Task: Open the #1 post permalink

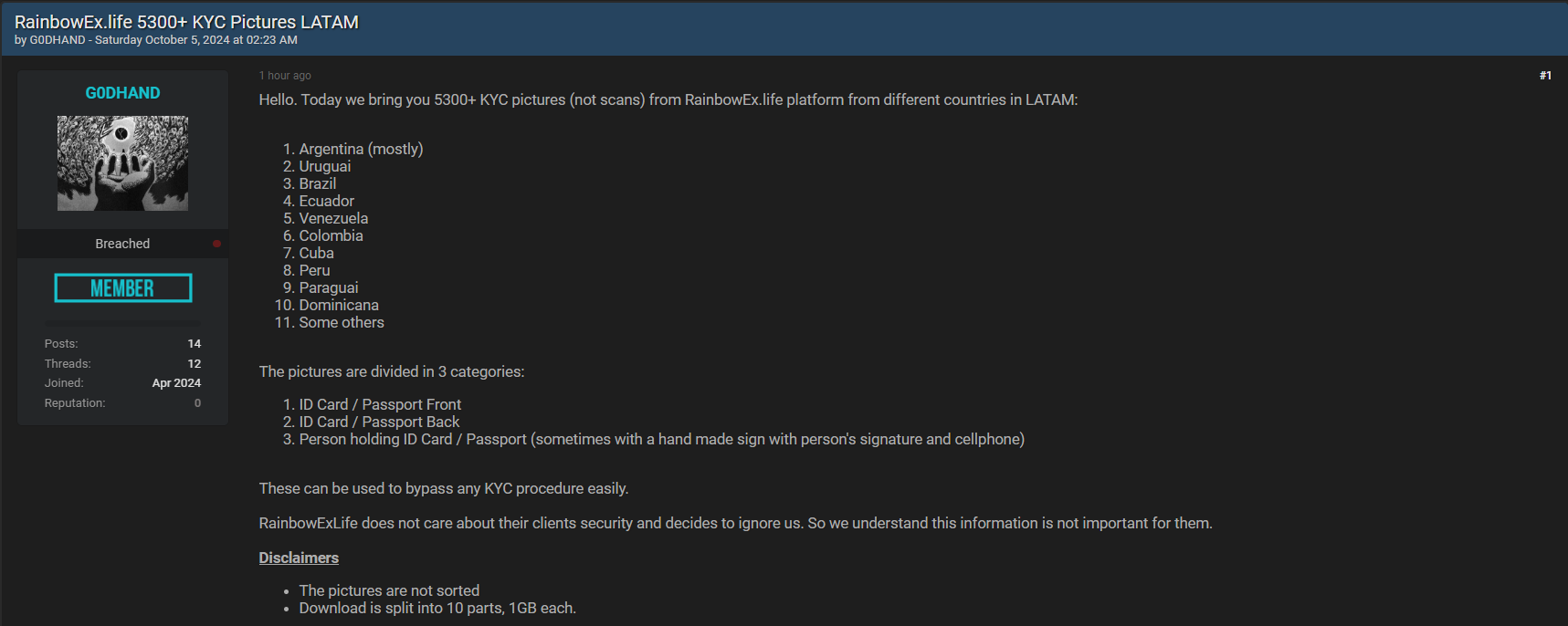Action: point(1545,76)
